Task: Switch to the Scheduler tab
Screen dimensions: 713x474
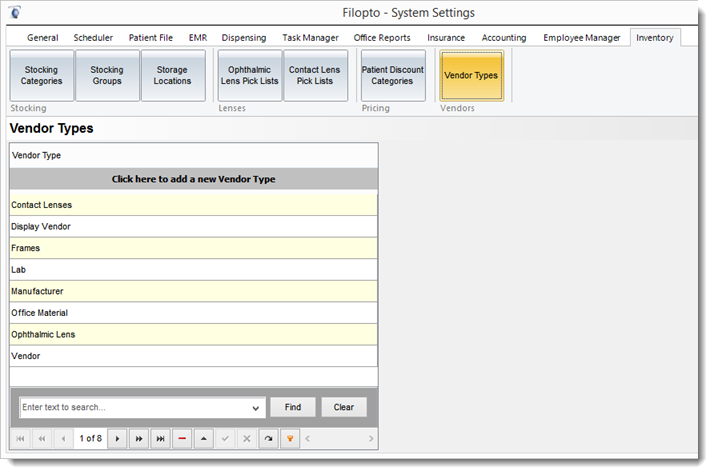Action: tap(93, 38)
